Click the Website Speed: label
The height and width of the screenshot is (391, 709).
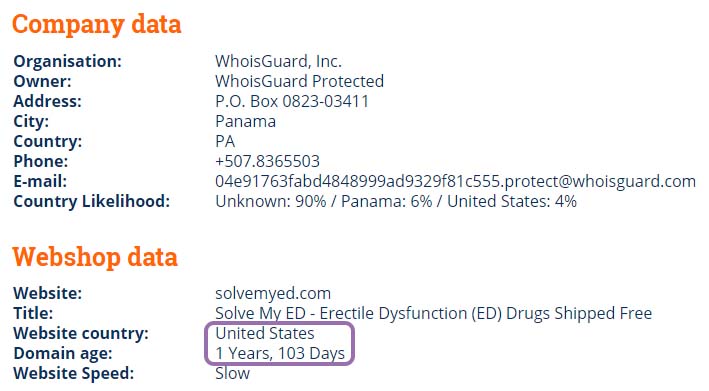(x=74, y=373)
